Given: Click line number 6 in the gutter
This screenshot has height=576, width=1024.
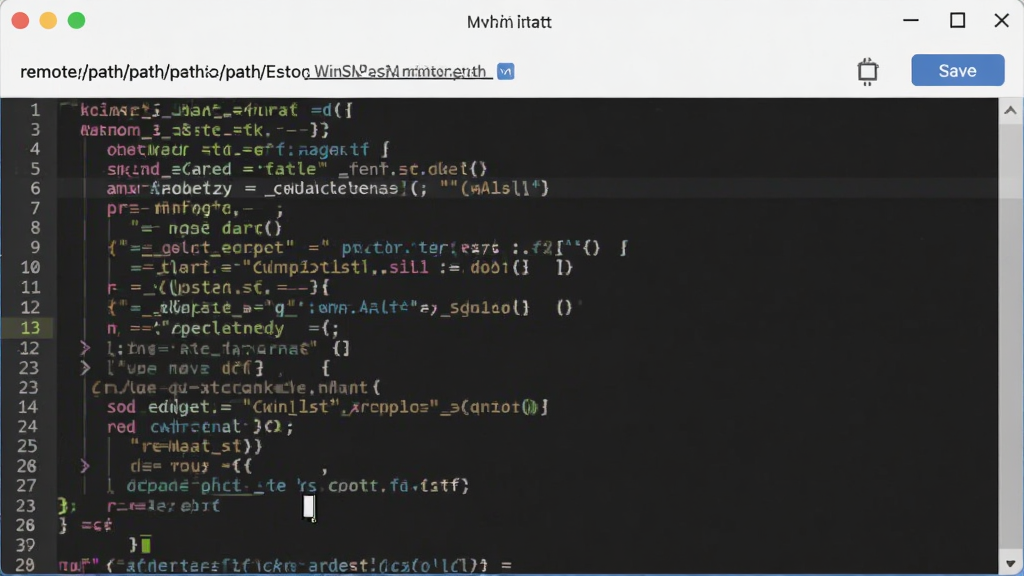Looking at the screenshot, I should click(35, 188).
